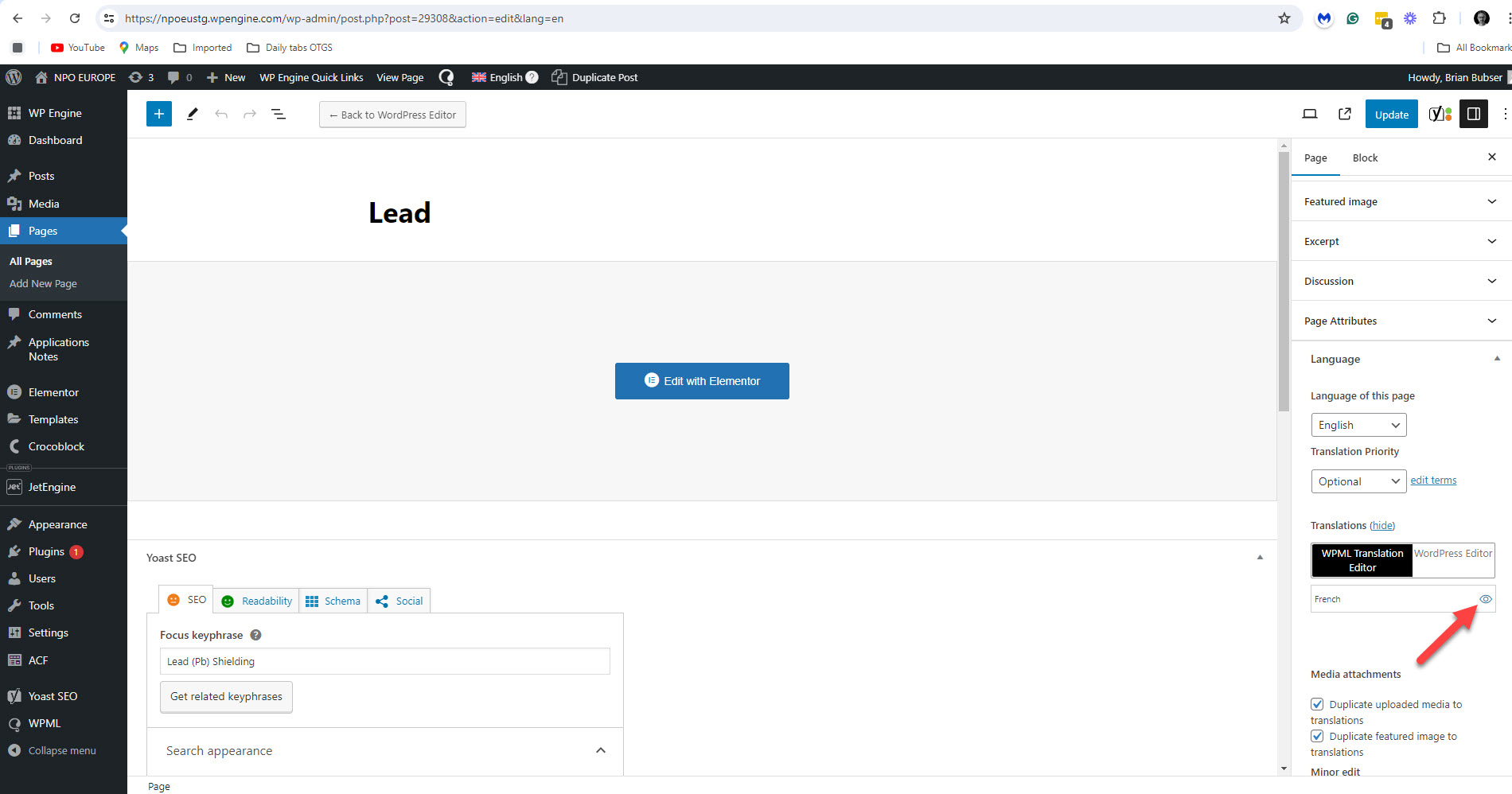
Task: Click Back to WordPress Editor button
Action: pos(392,115)
